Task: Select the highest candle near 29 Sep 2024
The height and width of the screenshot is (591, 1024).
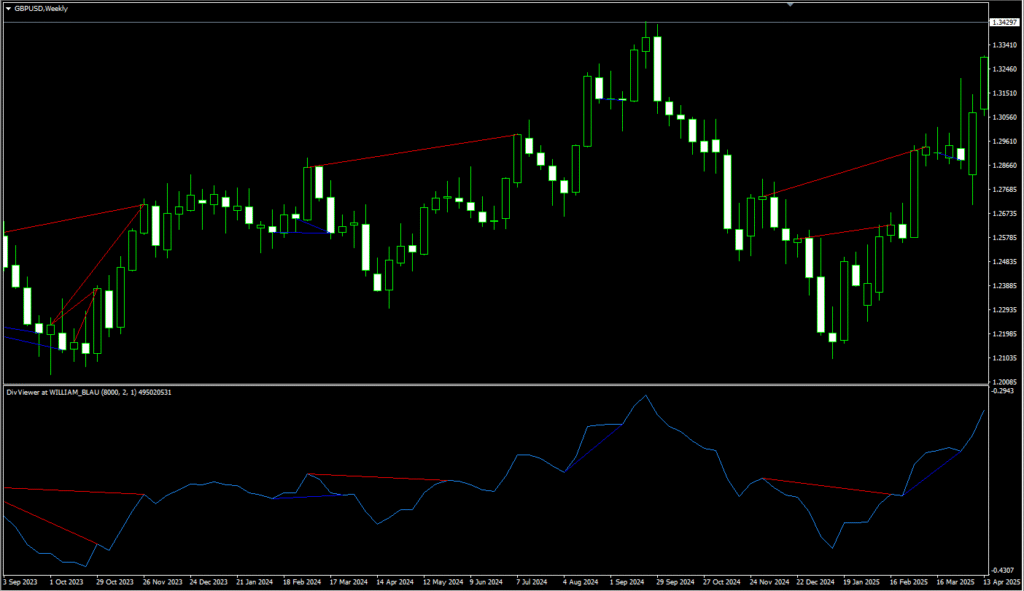Action: (x=646, y=45)
